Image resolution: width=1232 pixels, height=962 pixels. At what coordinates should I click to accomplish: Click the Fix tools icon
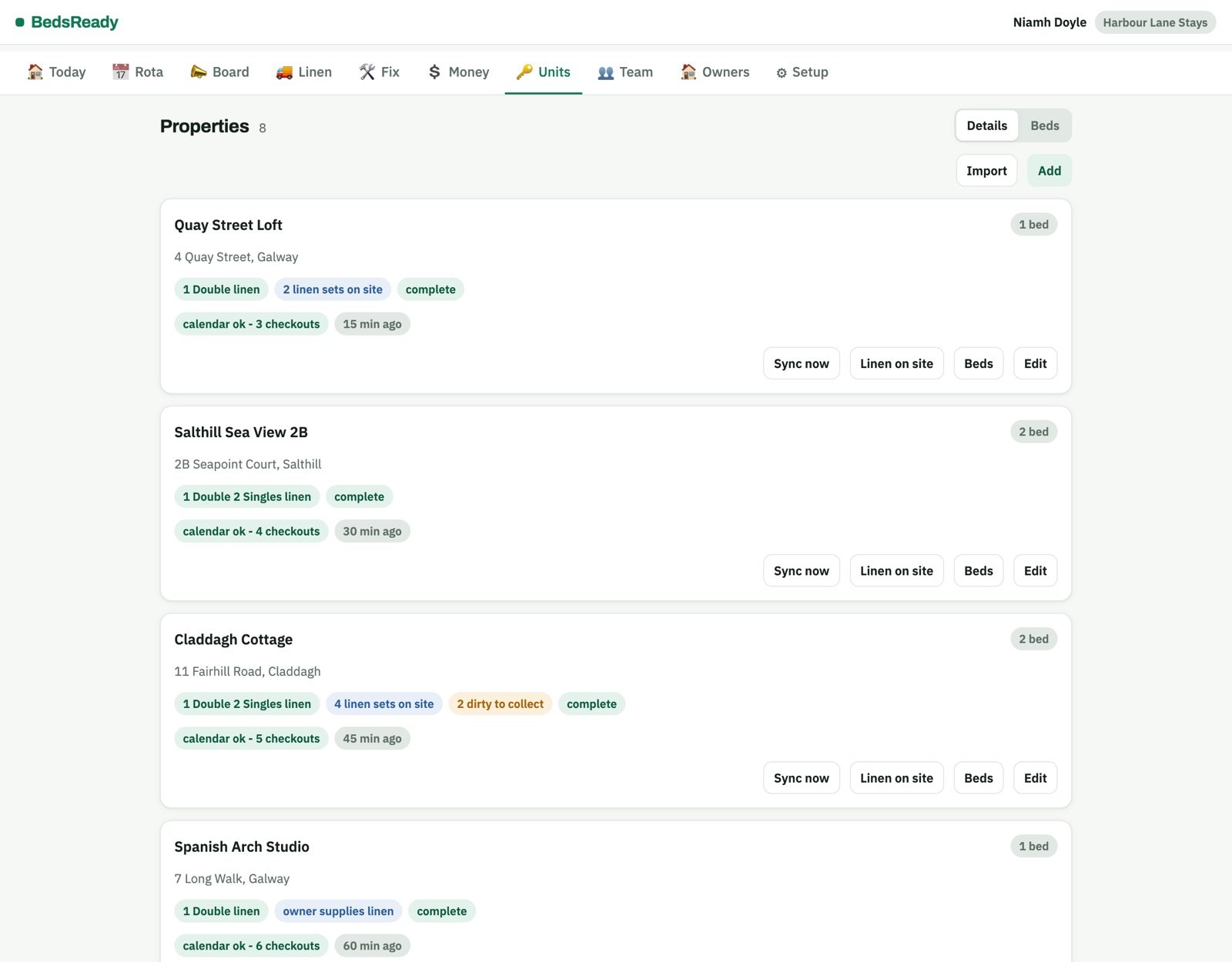367,72
